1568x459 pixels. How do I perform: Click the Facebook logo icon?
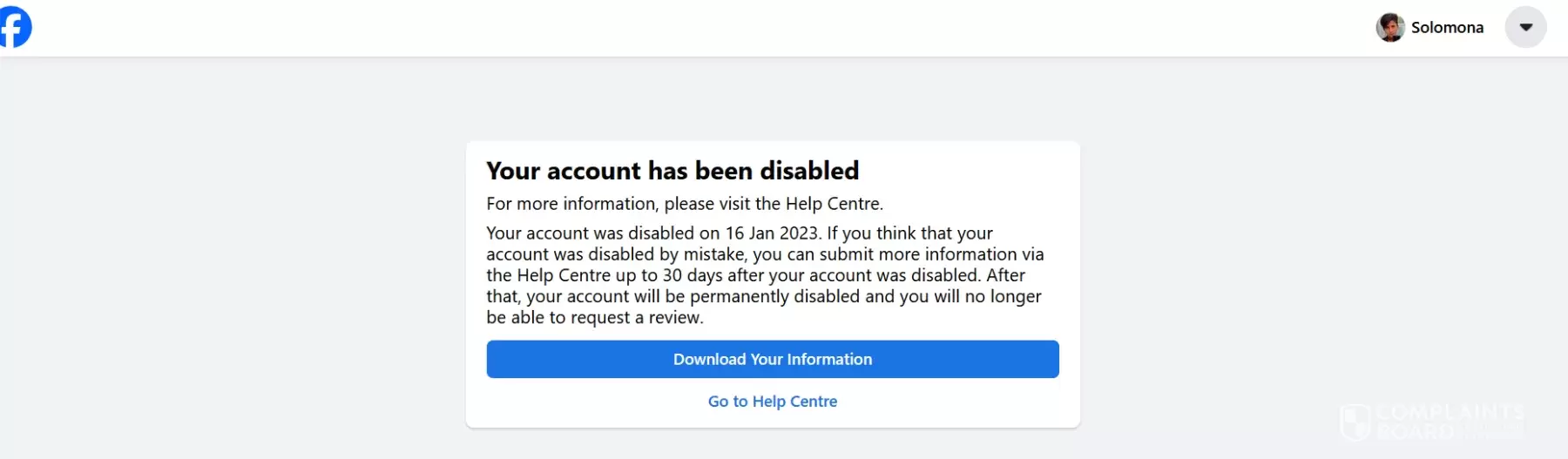pos(15,27)
